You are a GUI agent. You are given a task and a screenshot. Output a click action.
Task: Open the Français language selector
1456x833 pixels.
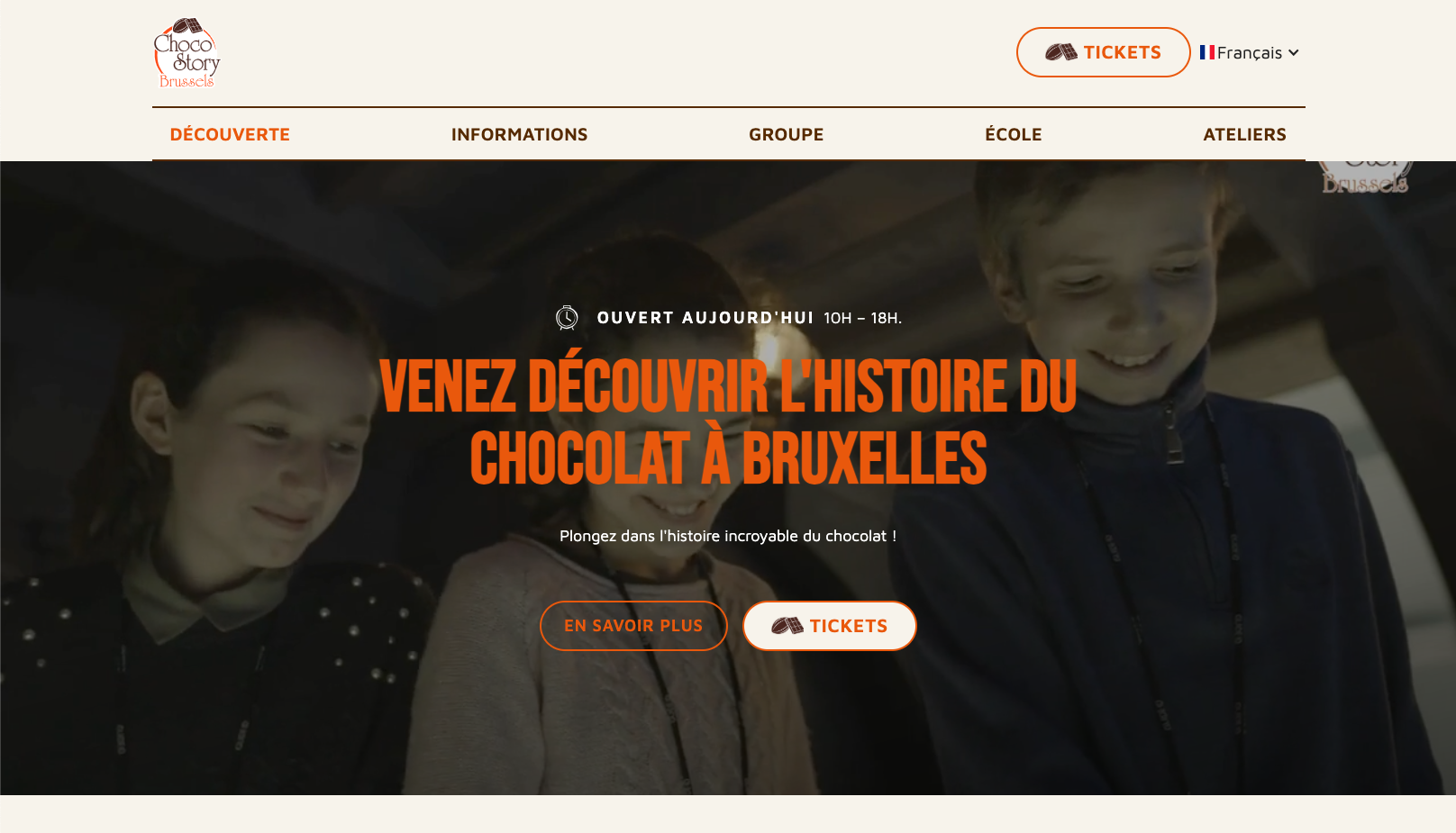(1250, 52)
